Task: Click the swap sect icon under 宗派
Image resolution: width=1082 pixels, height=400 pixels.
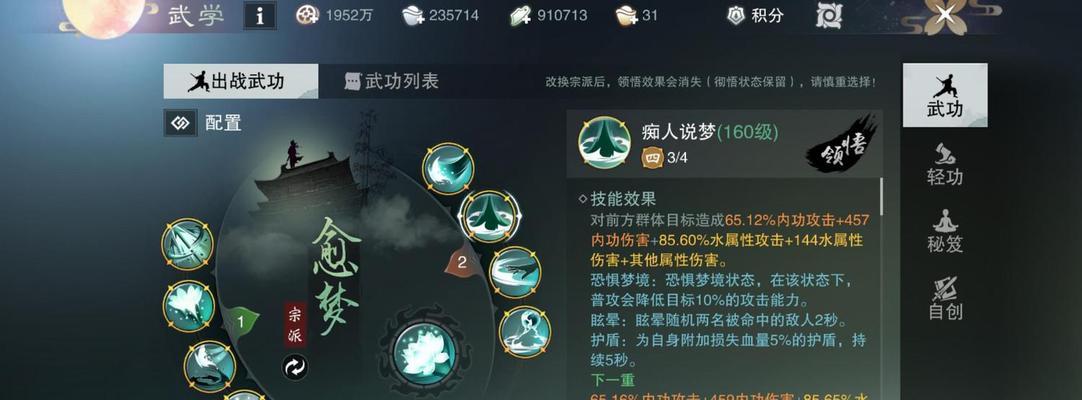Action: pos(295,367)
